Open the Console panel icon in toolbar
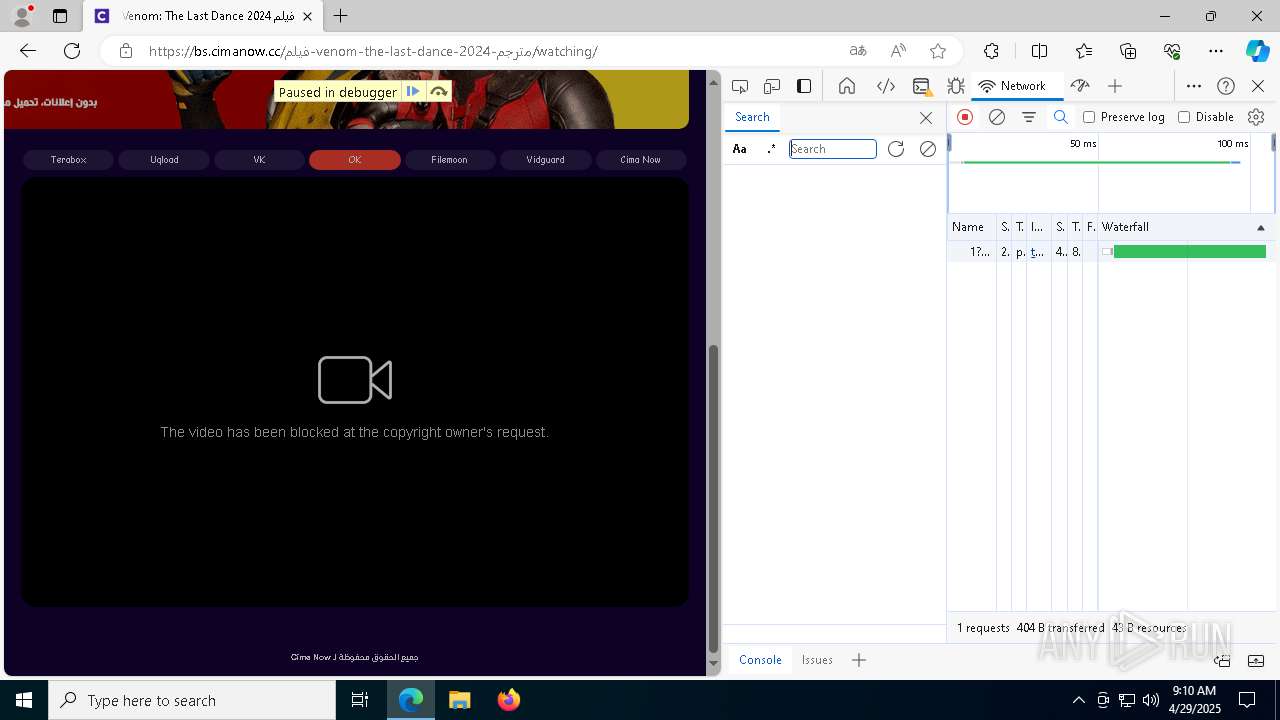 (x=922, y=86)
